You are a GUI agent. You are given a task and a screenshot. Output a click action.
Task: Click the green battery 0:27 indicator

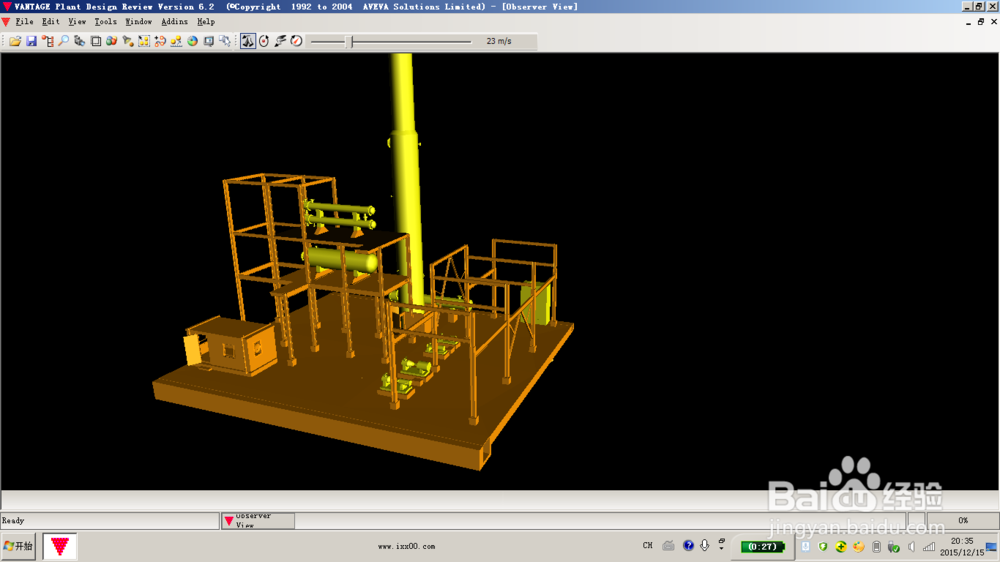click(762, 546)
